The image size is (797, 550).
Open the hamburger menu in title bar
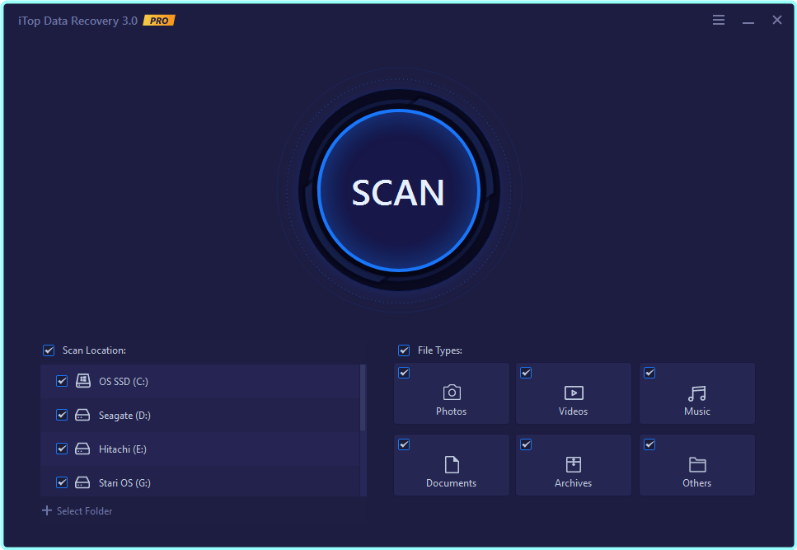(x=719, y=20)
